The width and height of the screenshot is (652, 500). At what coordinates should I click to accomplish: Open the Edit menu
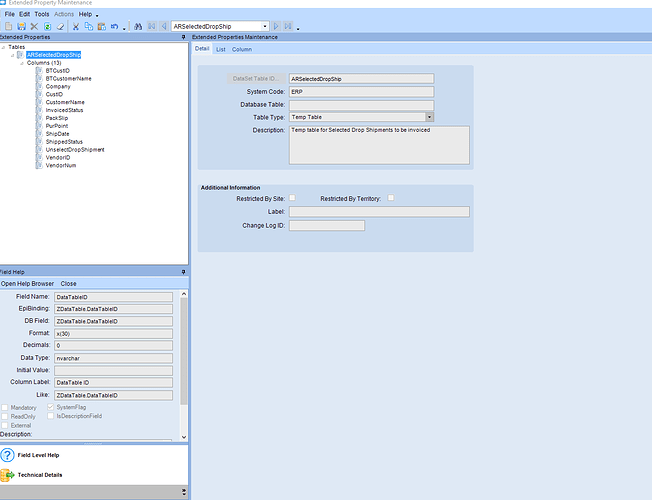tap(25, 14)
